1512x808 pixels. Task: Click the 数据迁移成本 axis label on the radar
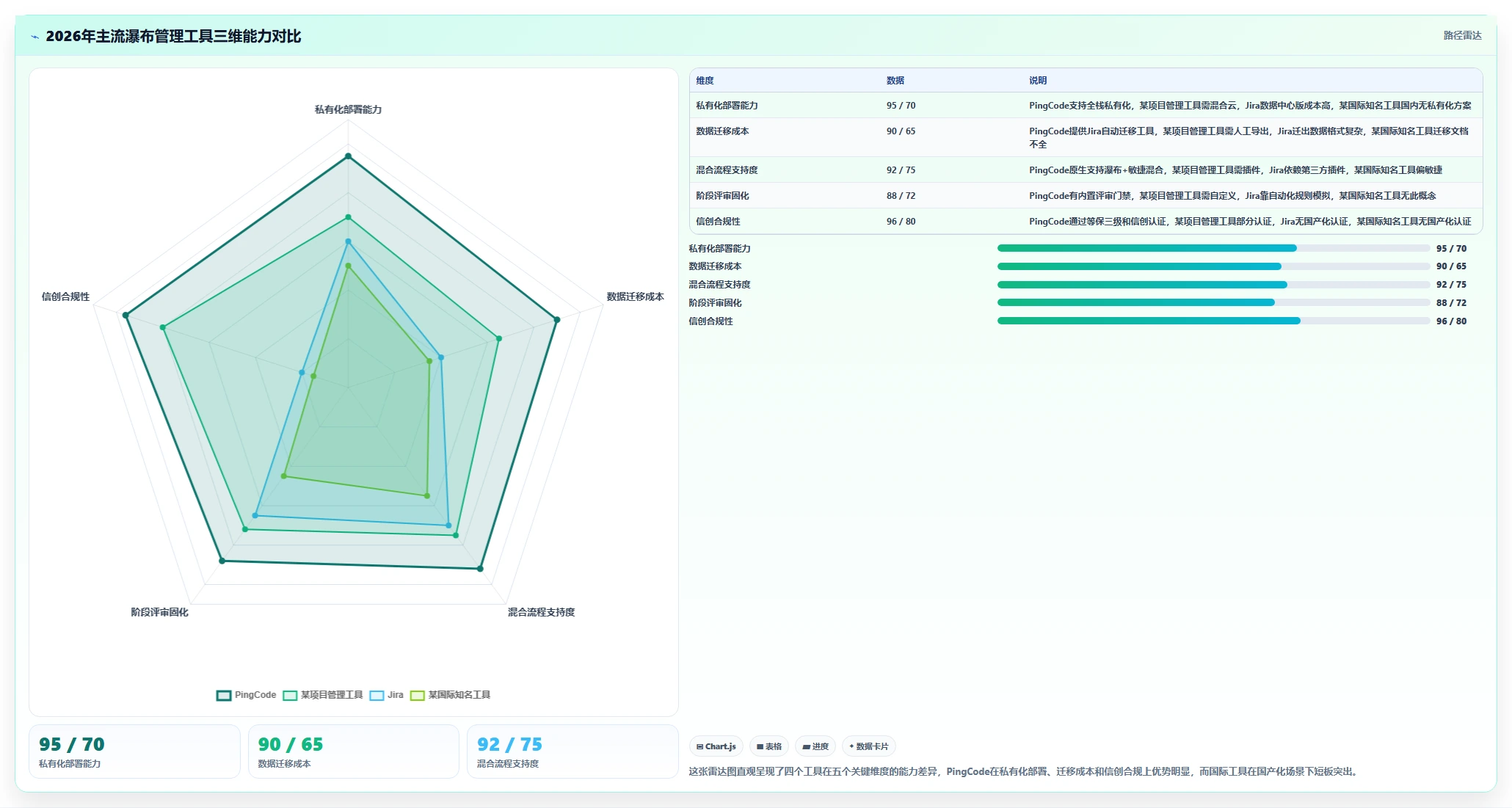(x=635, y=296)
